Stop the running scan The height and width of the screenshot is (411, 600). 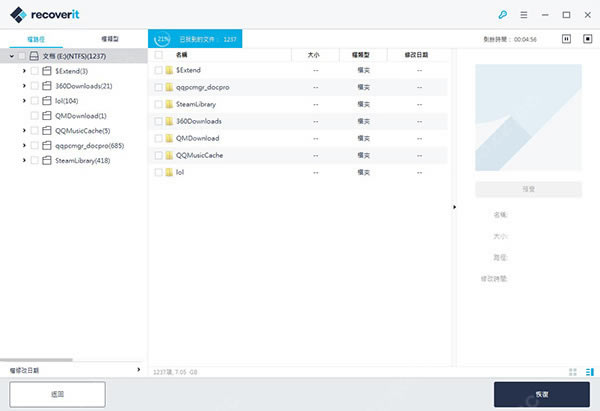click(587, 39)
